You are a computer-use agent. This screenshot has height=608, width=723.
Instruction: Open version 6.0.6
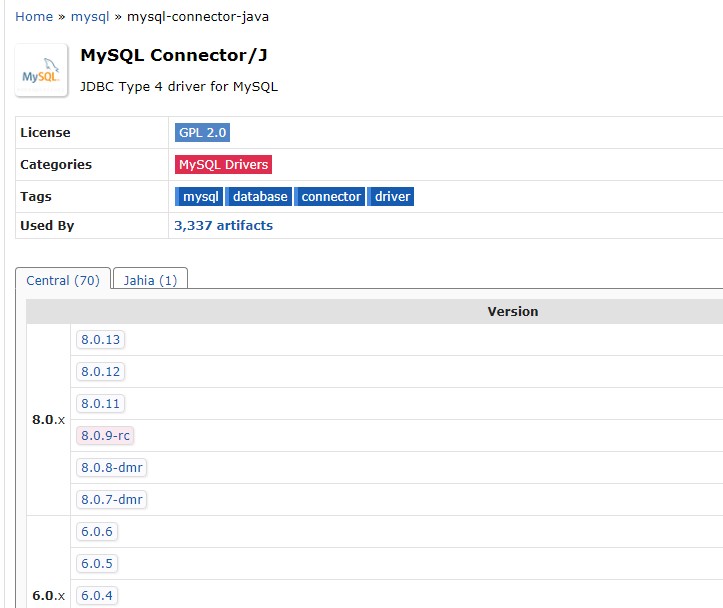click(97, 531)
